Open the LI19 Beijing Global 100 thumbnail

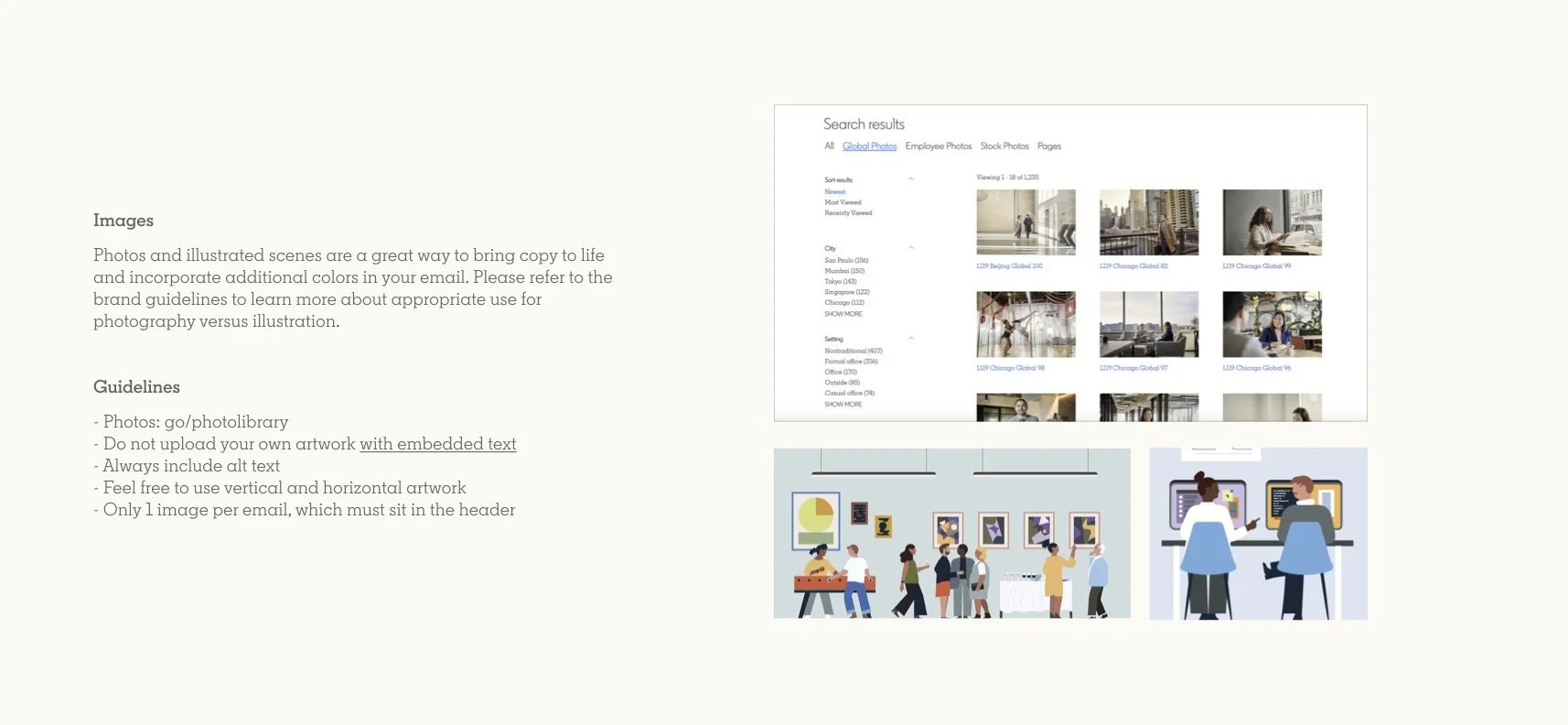tap(1026, 222)
